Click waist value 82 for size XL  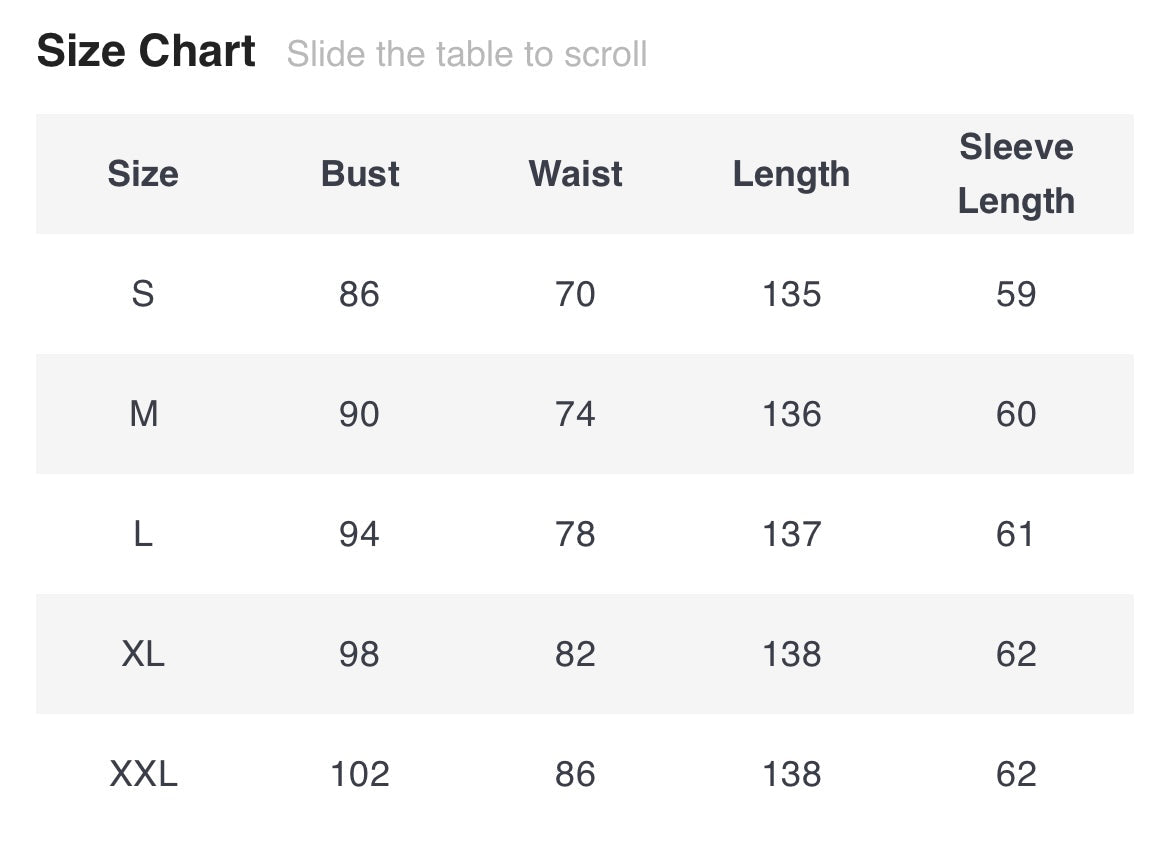coord(575,654)
